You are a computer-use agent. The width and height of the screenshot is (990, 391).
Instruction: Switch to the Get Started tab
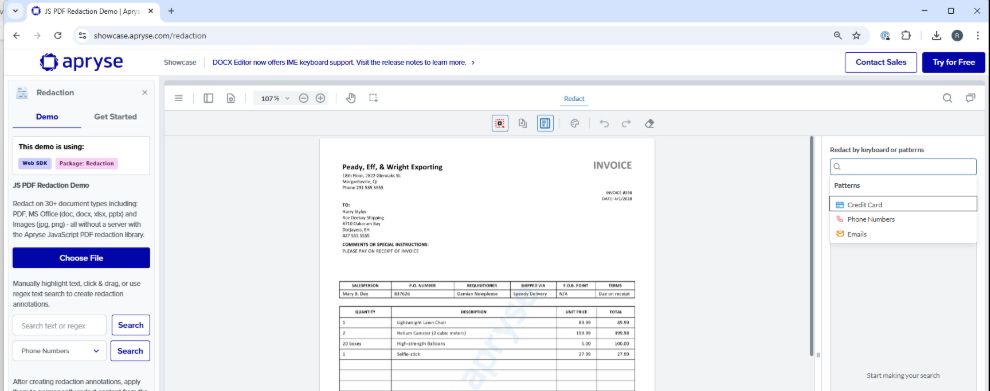(116, 117)
